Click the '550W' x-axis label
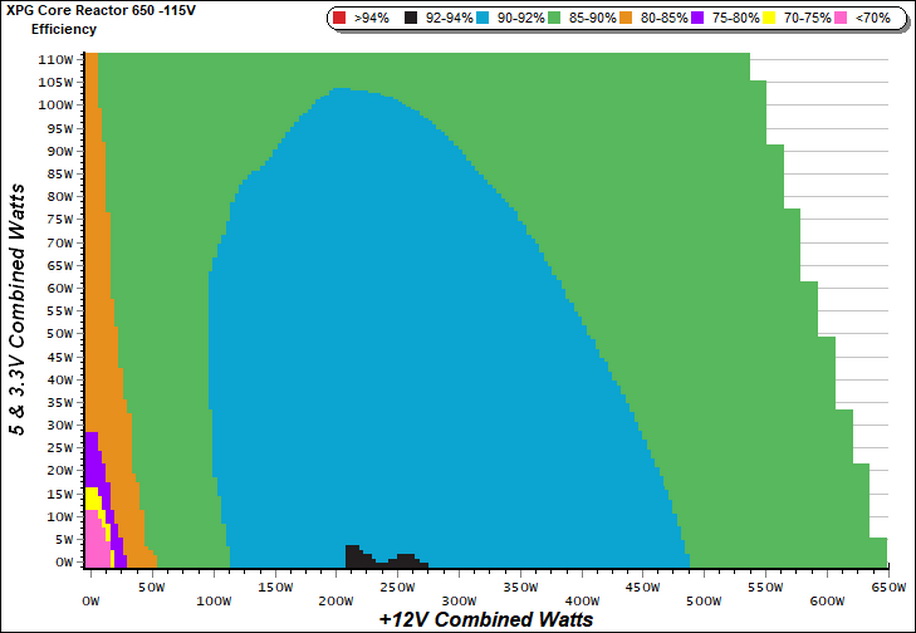This screenshot has height=633, width=916. click(765, 587)
